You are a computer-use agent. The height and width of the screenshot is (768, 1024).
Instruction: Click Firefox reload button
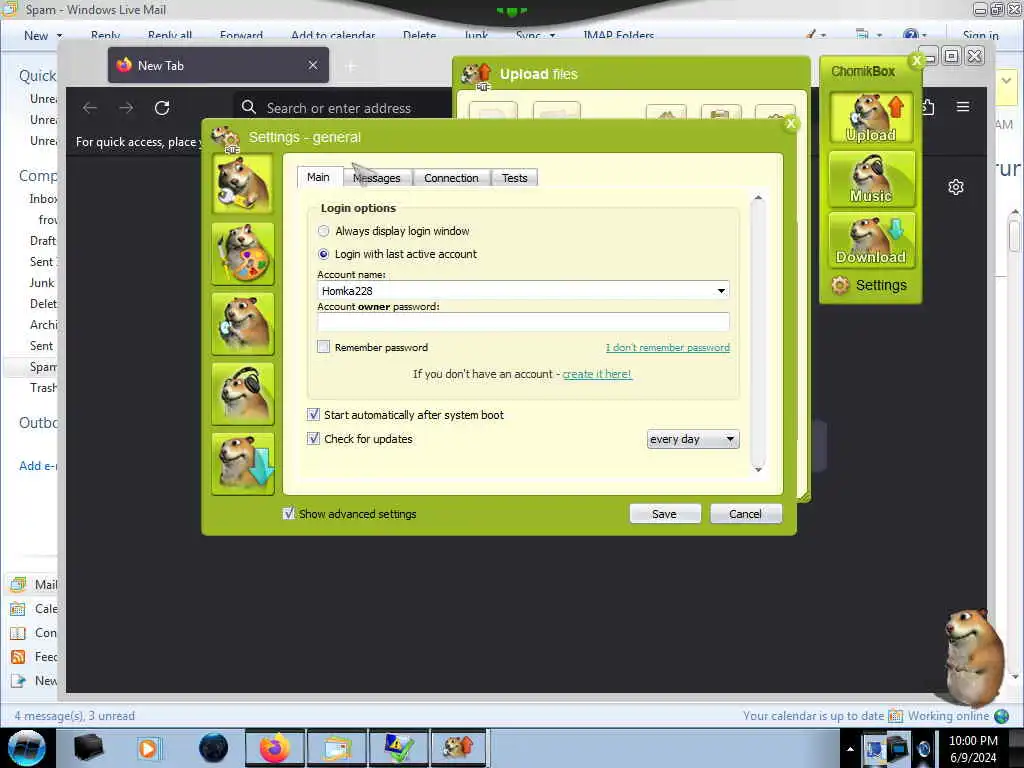pos(162,108)
